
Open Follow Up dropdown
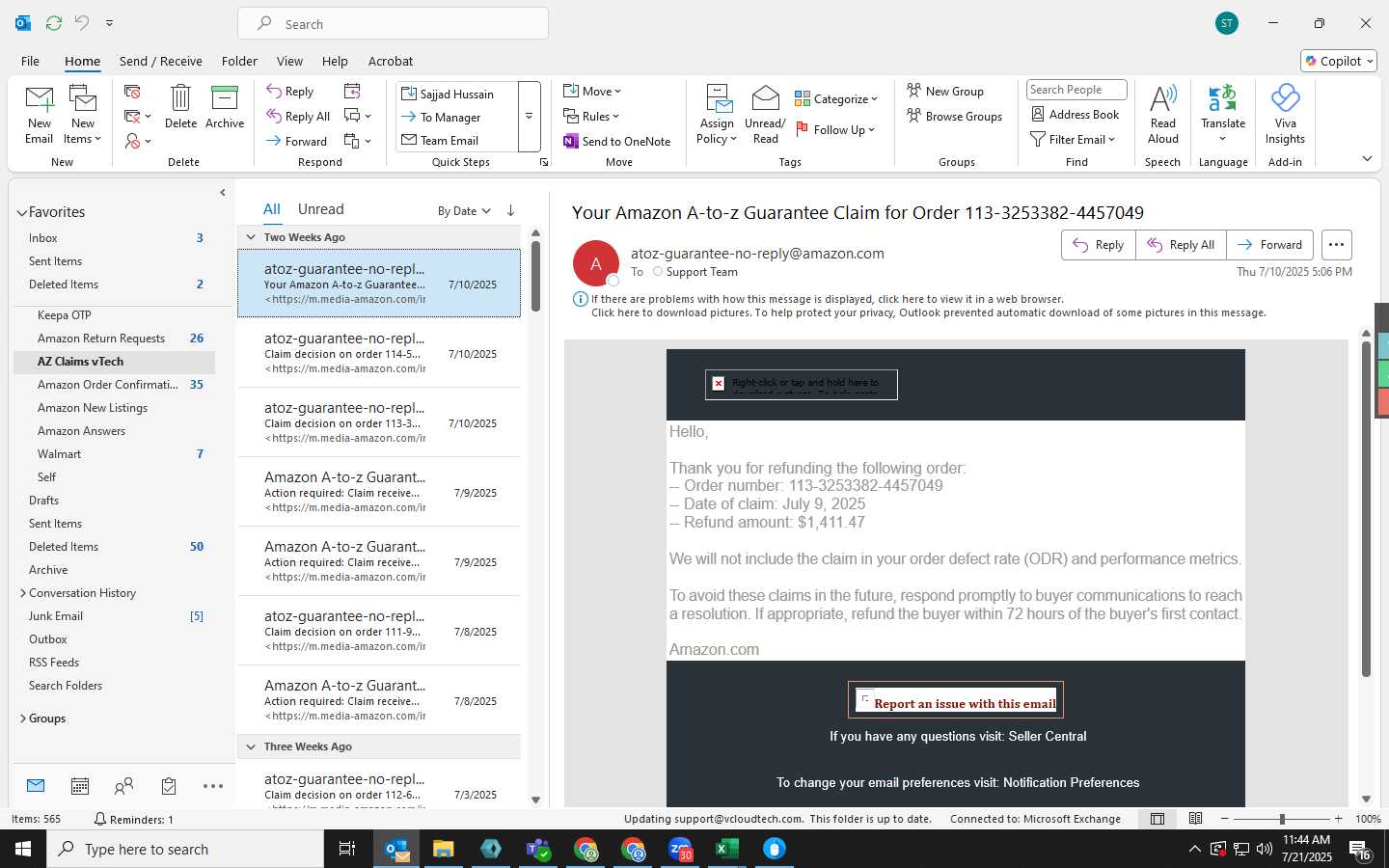835,129
